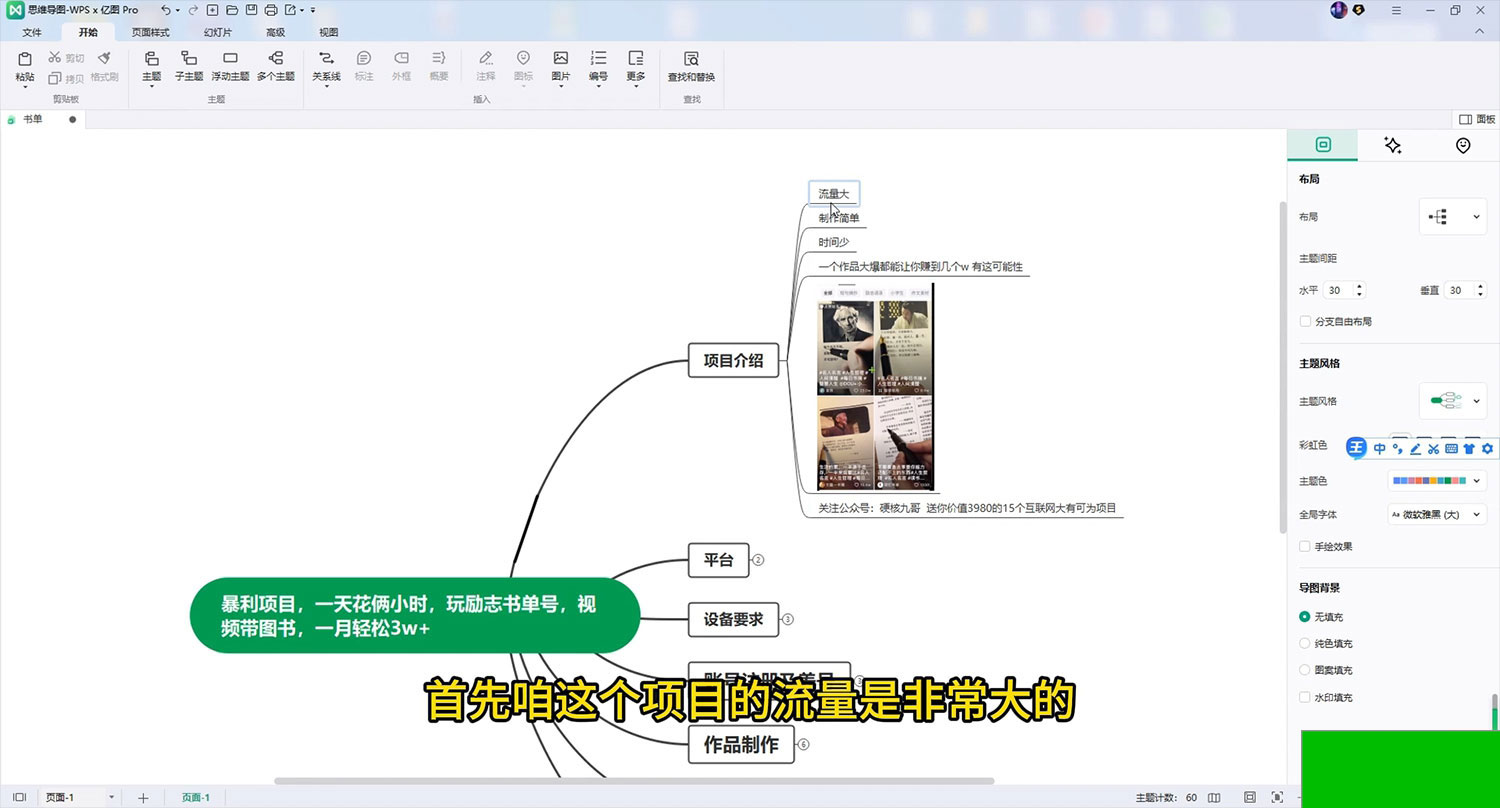
Task: Enable 分支自由布局 checkbox
Action: point(1305,322)
